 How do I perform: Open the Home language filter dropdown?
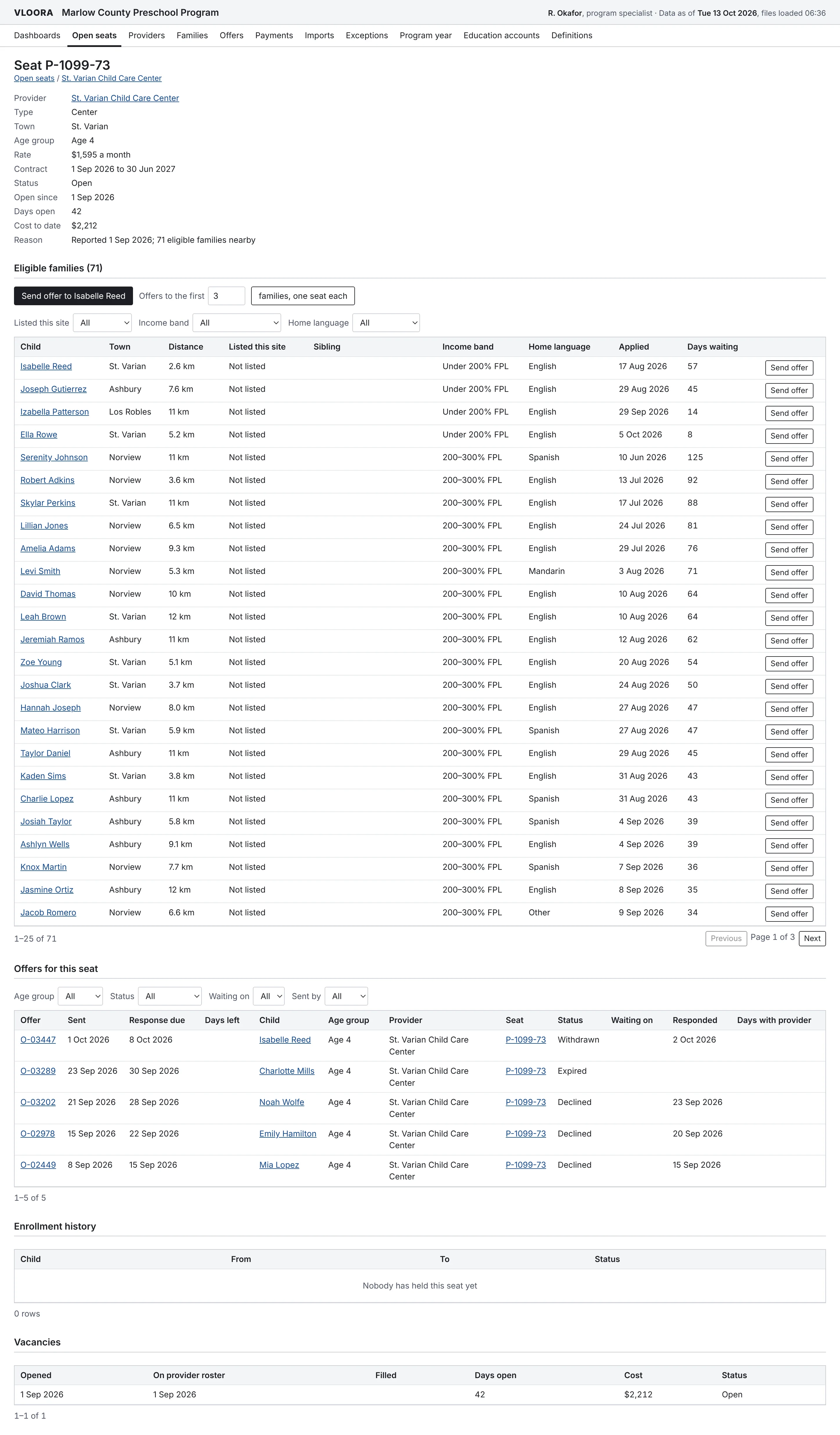386,323
